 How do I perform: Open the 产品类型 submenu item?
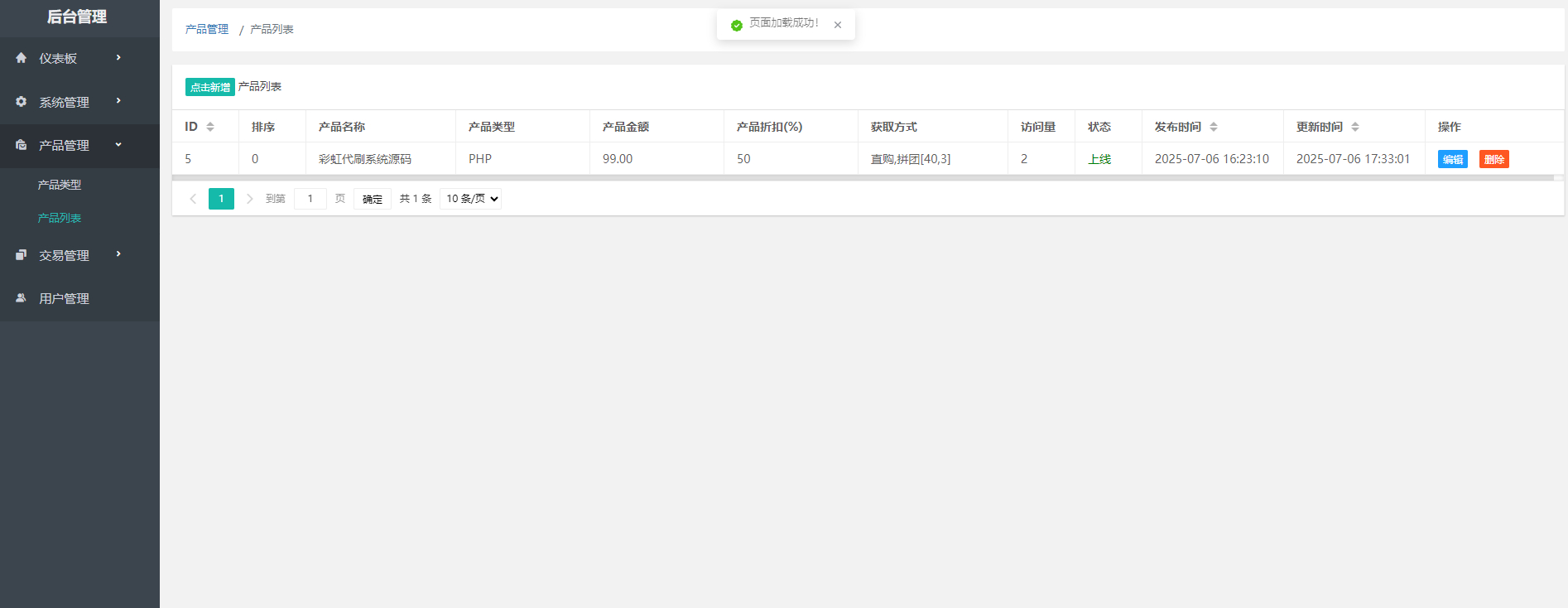click(60, 185)
